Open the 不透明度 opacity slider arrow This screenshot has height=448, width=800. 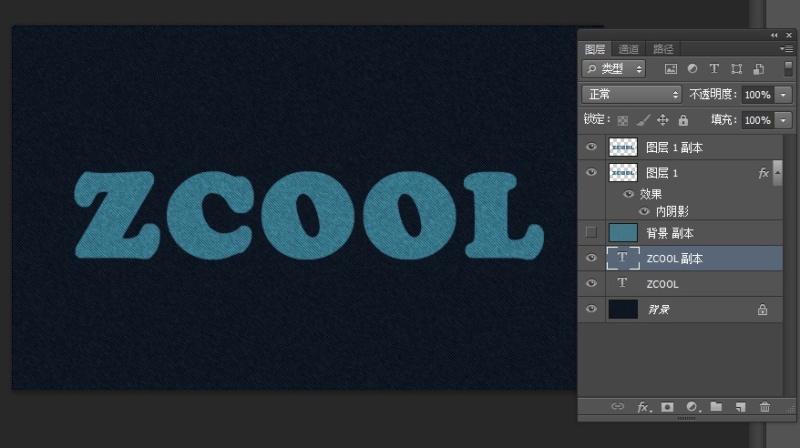pyautogui.click(x=783, y=95)
